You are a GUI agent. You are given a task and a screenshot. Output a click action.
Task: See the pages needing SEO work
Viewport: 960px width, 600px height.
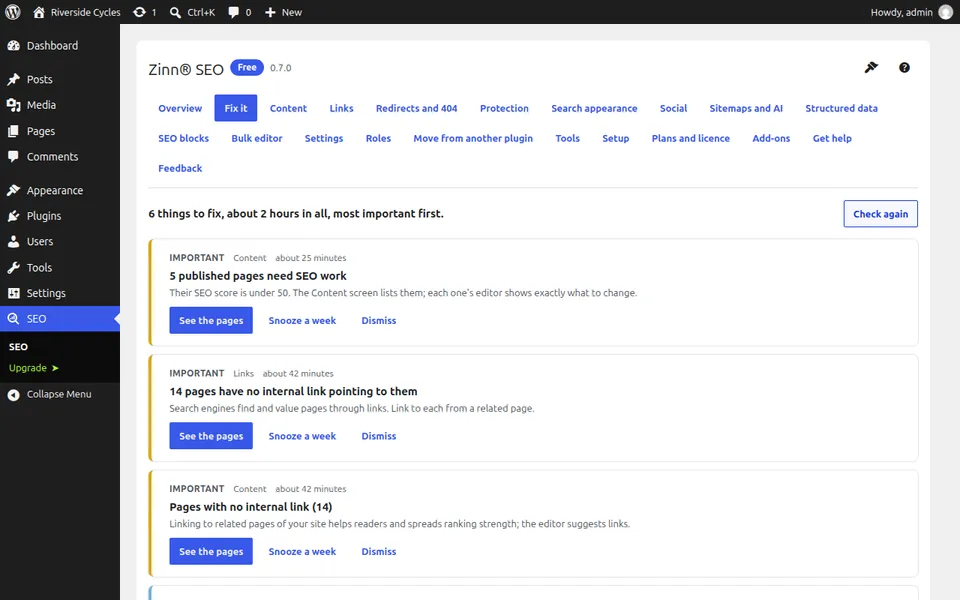coord(211,320)
